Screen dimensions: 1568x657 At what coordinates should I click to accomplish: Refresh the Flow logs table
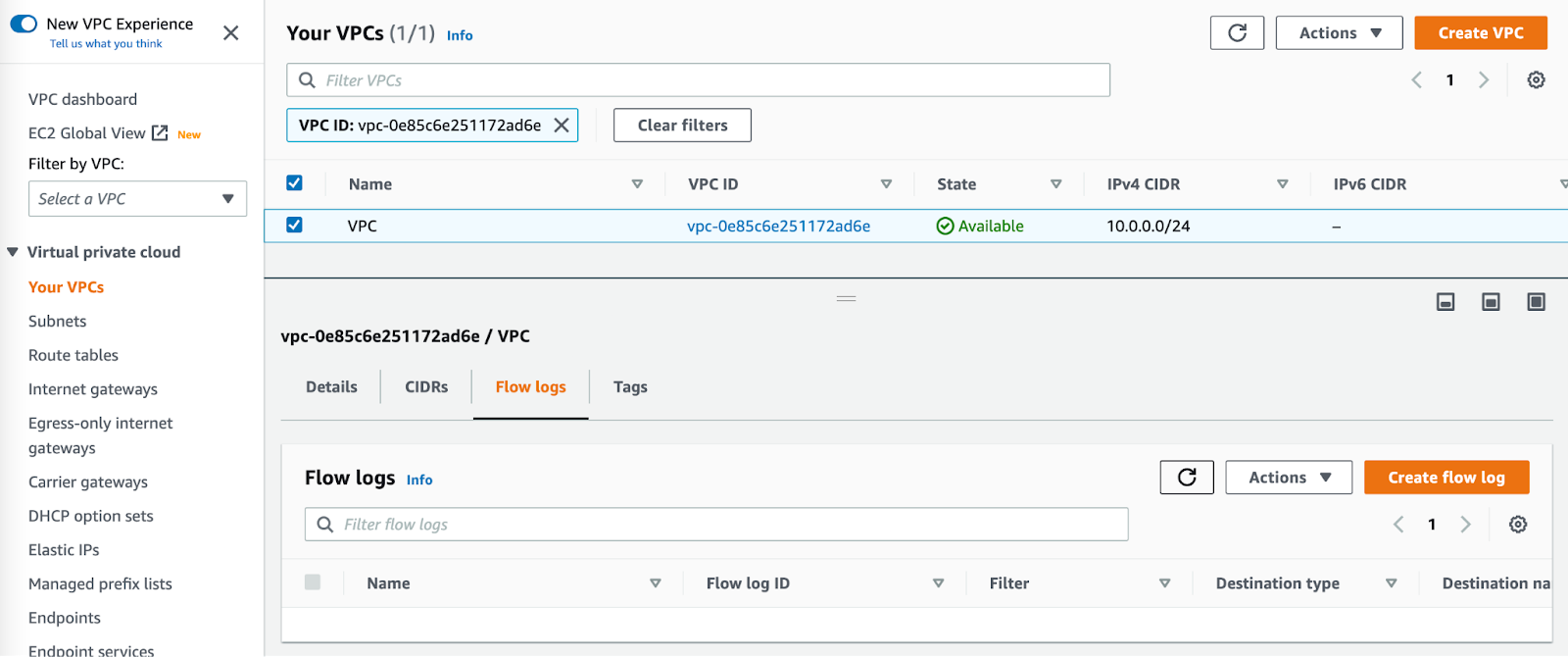tap(1187, 478)
